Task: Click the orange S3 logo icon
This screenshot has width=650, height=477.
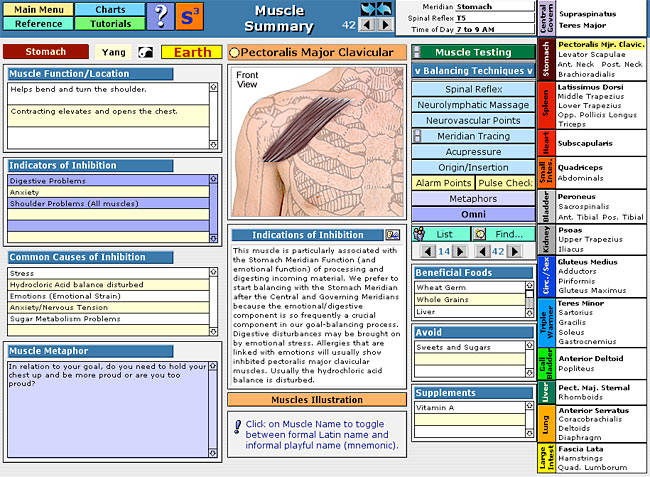Action: 189,16
